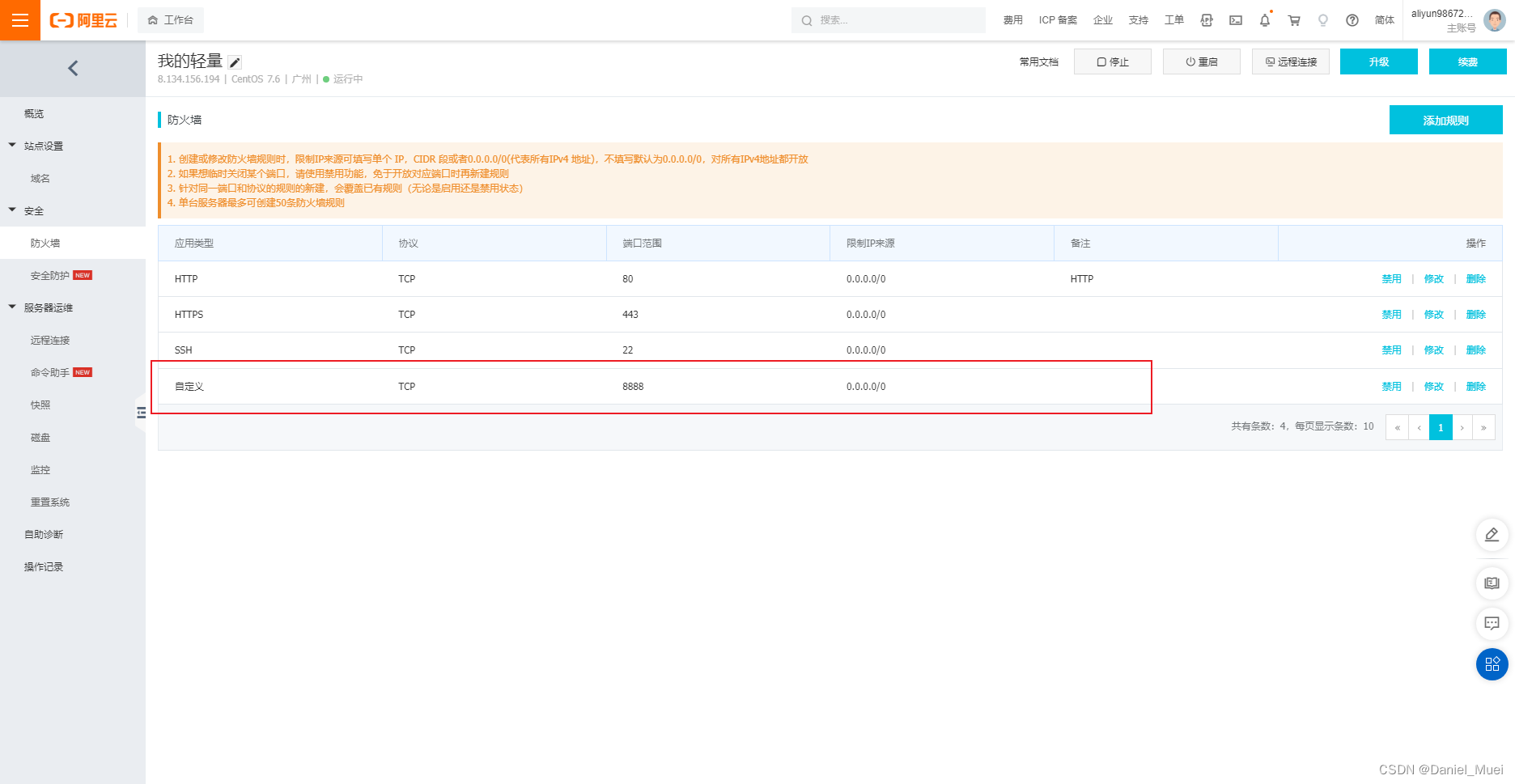Disable the HTTP rule via 禁用
This screenshot has height=784, width=1515.
pos(1391,278)
